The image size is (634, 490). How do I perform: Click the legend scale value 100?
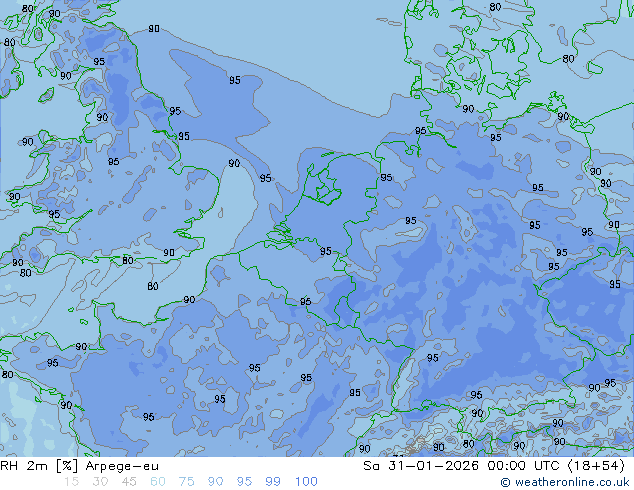coord(306,482)
